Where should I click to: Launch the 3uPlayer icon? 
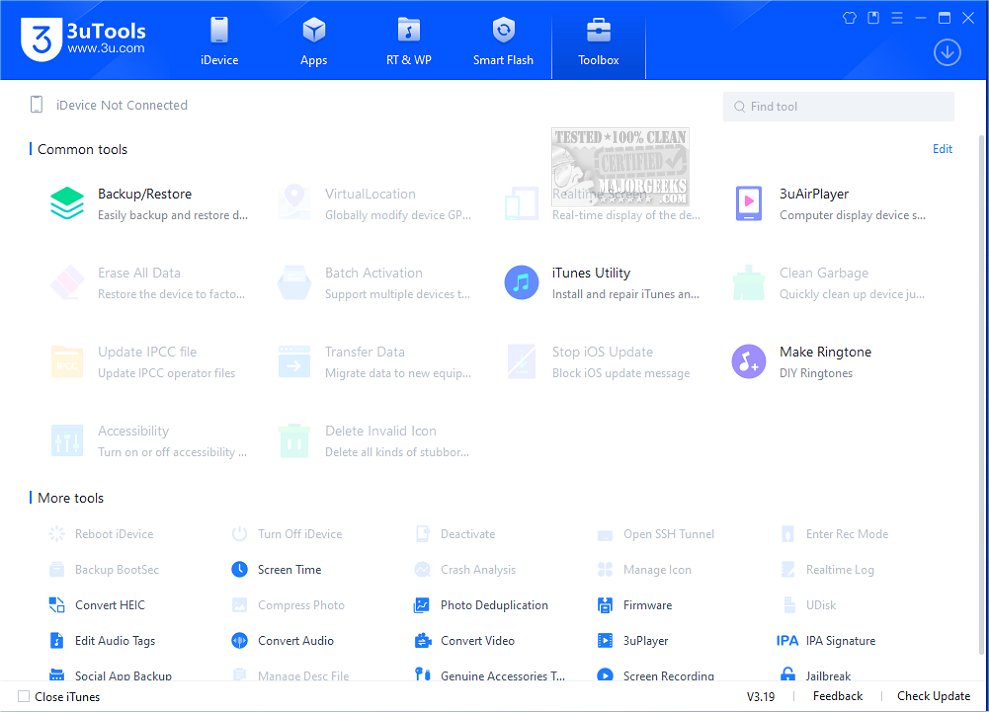coord(605,641)
